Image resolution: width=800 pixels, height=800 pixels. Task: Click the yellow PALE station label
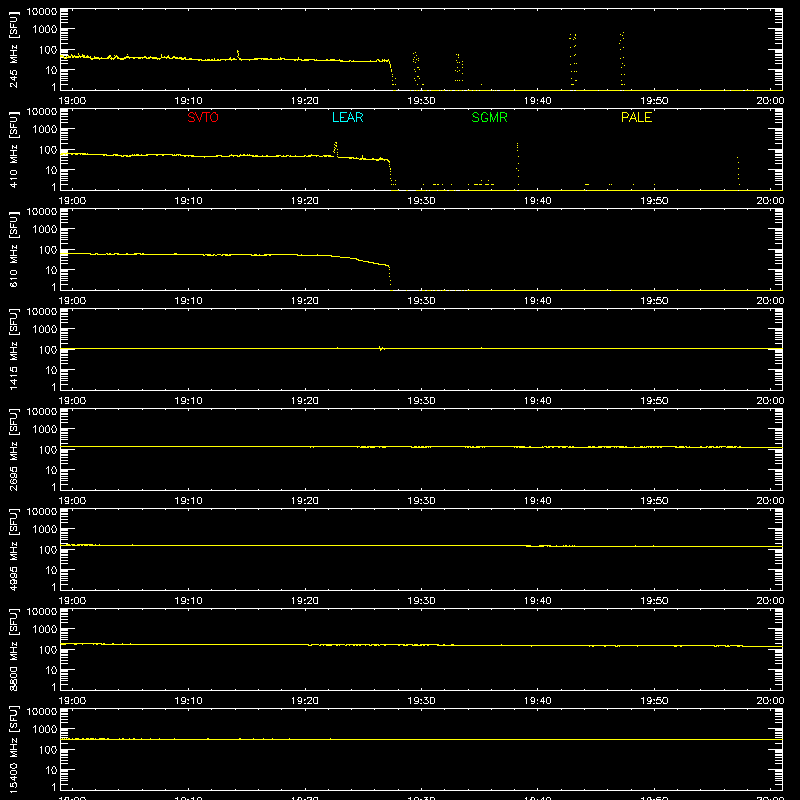[x=636, y=117]
